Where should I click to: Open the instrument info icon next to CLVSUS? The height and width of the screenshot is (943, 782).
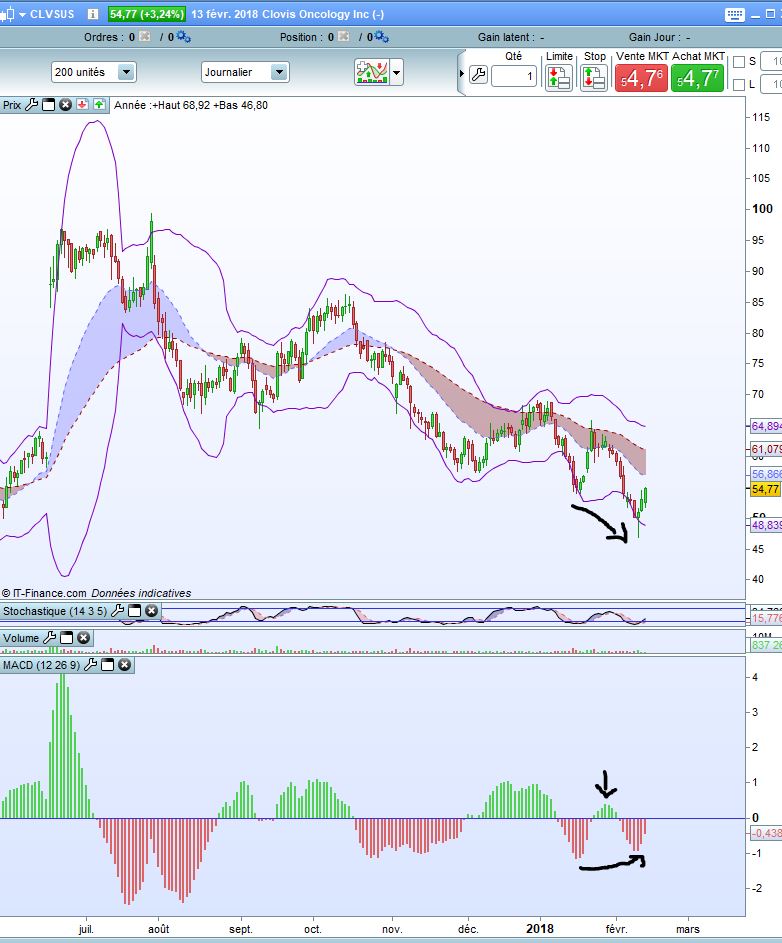click(93, 14)
